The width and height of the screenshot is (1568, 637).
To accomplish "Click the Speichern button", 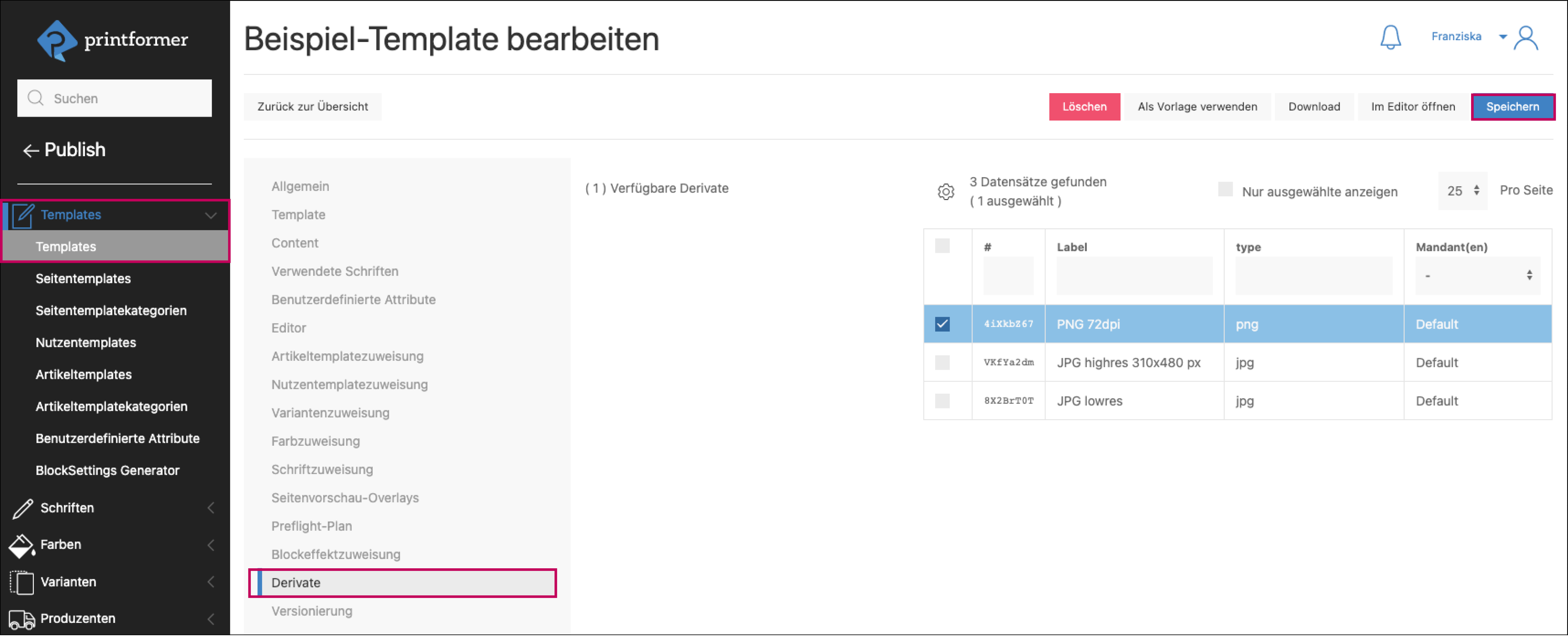I will pyautogui.click(x=1513, y=107).
